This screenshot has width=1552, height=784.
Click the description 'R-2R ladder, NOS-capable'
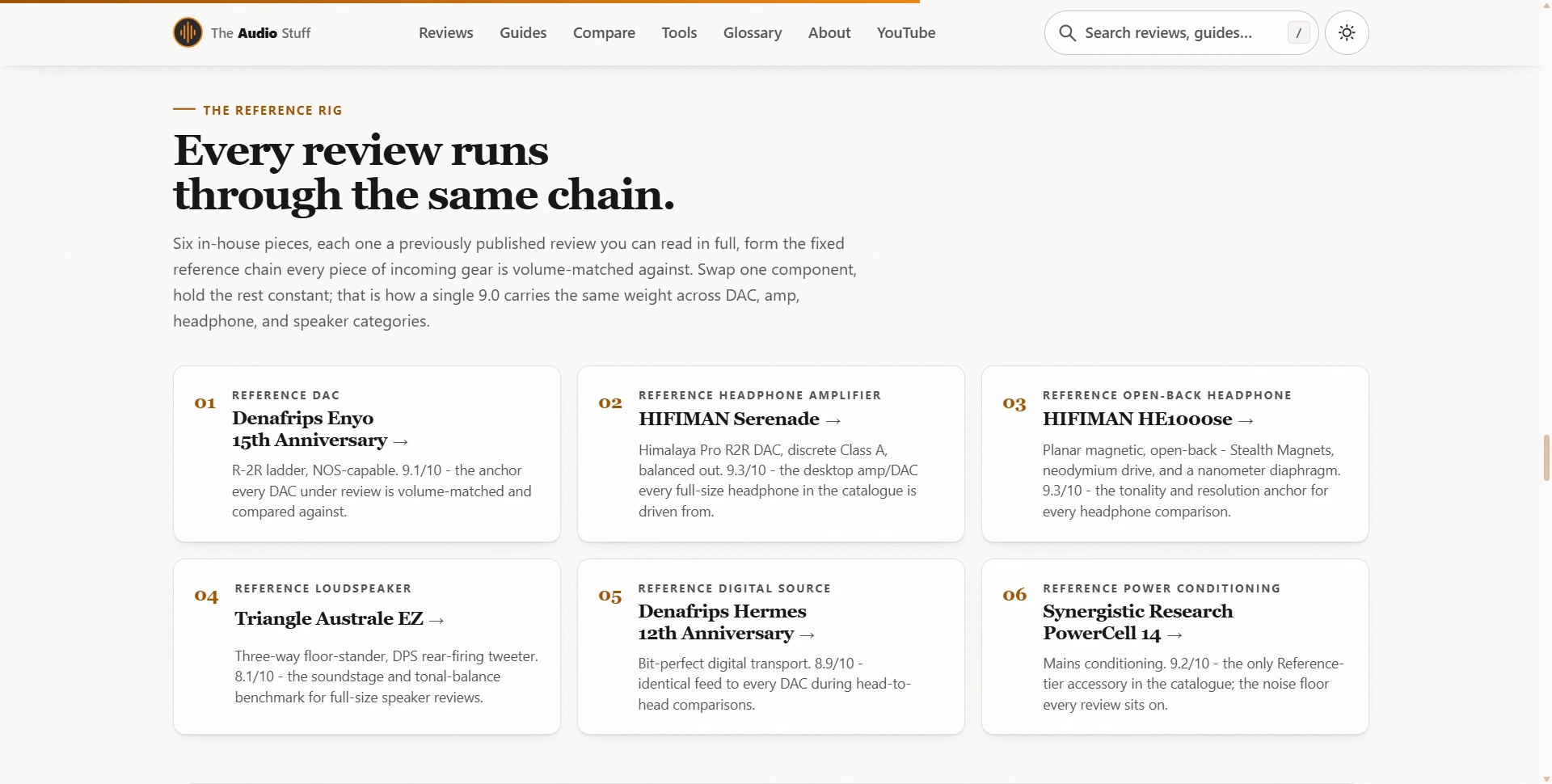382,491
